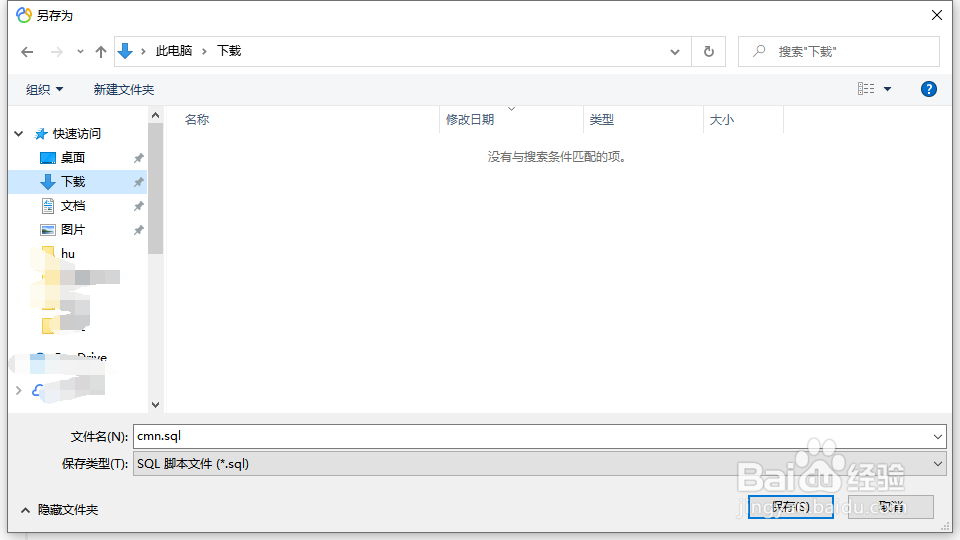The width and height of the screenshot is (960, 540).
Task: Click the search box for 下载
Action: 839,51
